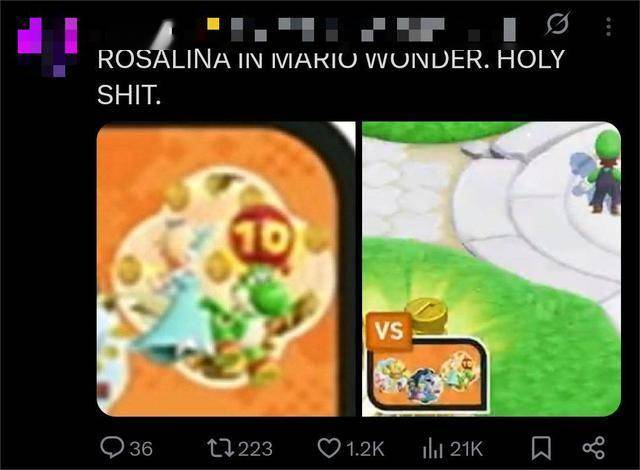Click the retweet arrows icon
640x470 pixels.
click(220, 448)
